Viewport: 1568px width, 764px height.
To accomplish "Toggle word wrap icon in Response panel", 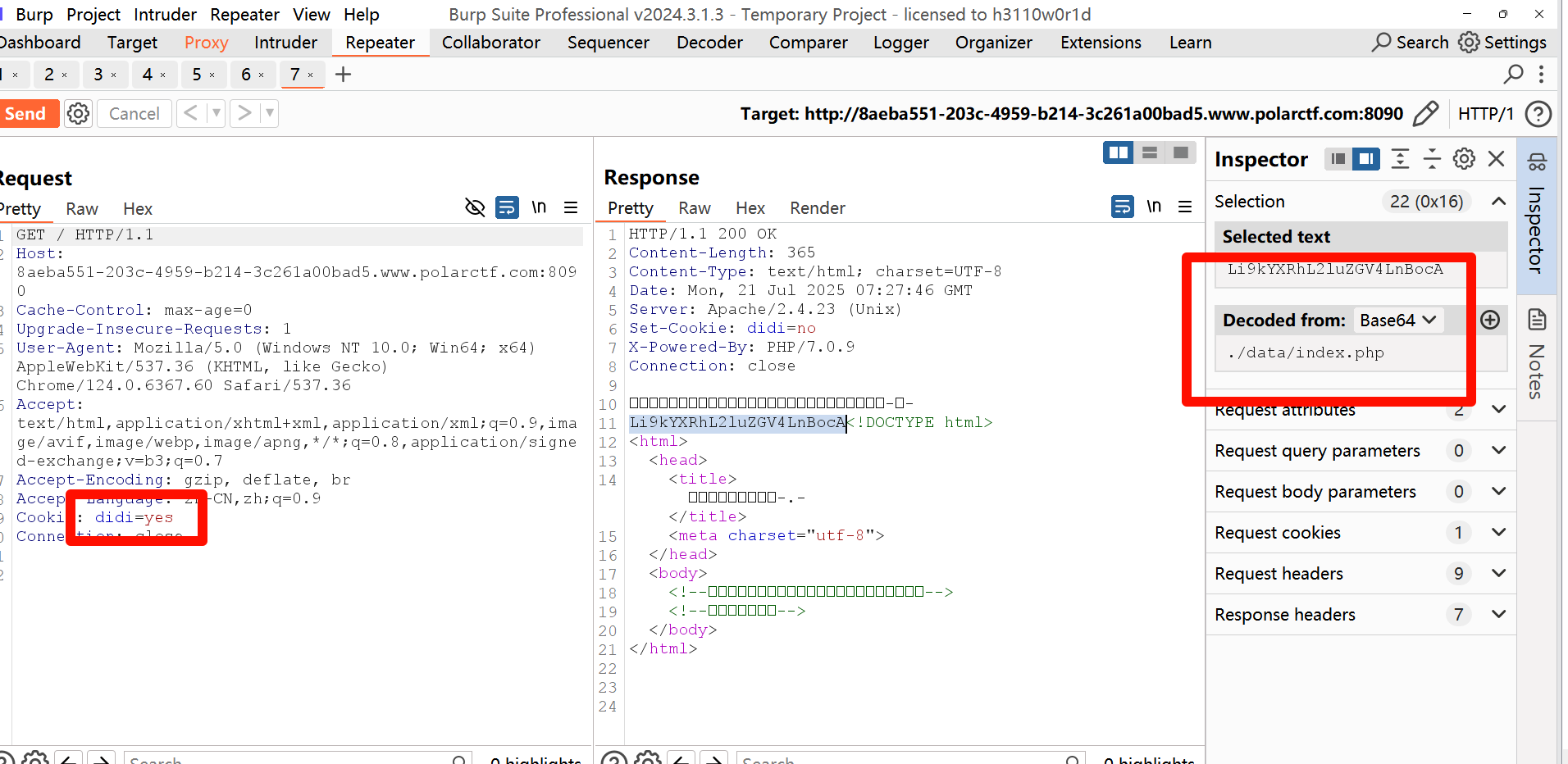I will [1122, 207].
